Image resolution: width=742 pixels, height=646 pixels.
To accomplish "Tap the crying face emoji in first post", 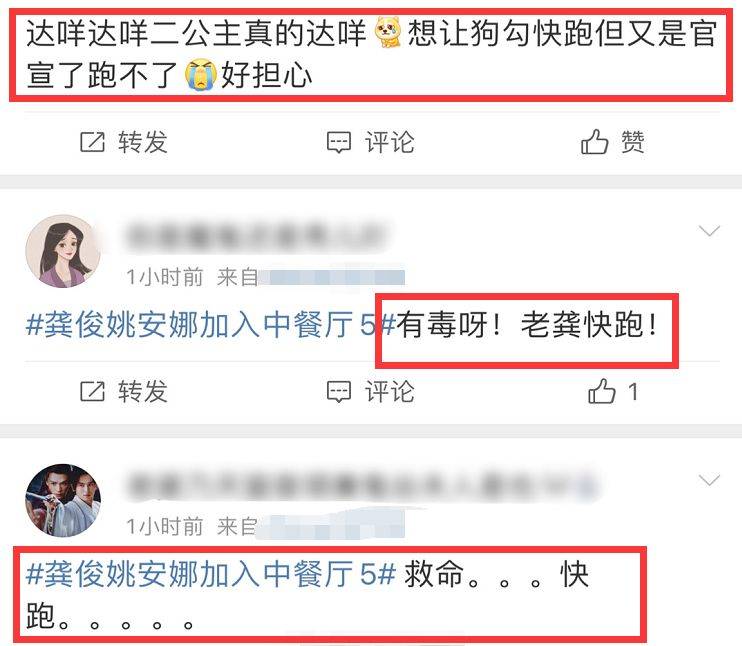I will pos(201,74).
